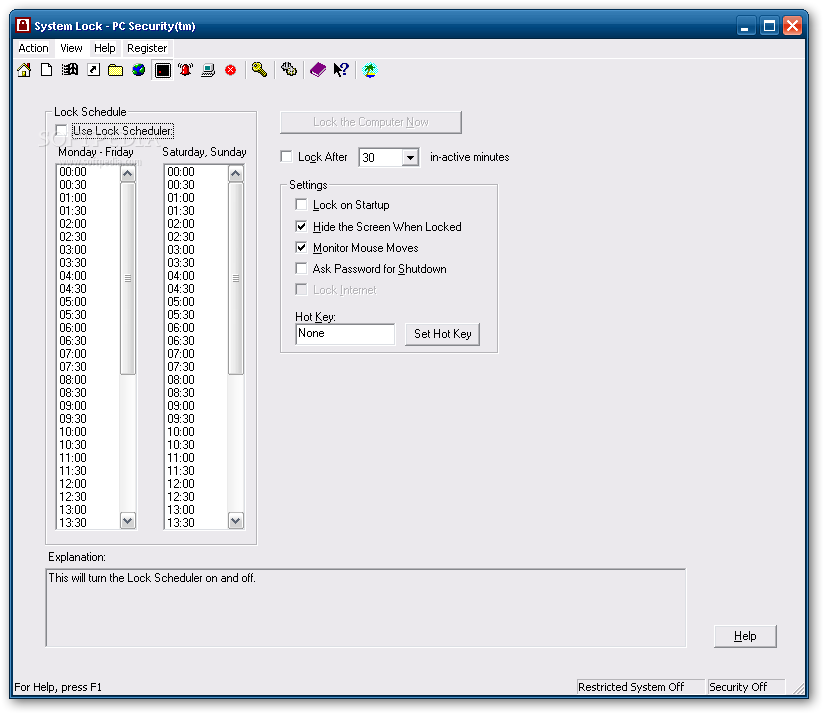The width and height of the screenshot is (824, 714).
Task: Toggle the Lock Internet checkbox
Action: pyautogui.click(x=301, y=289)
